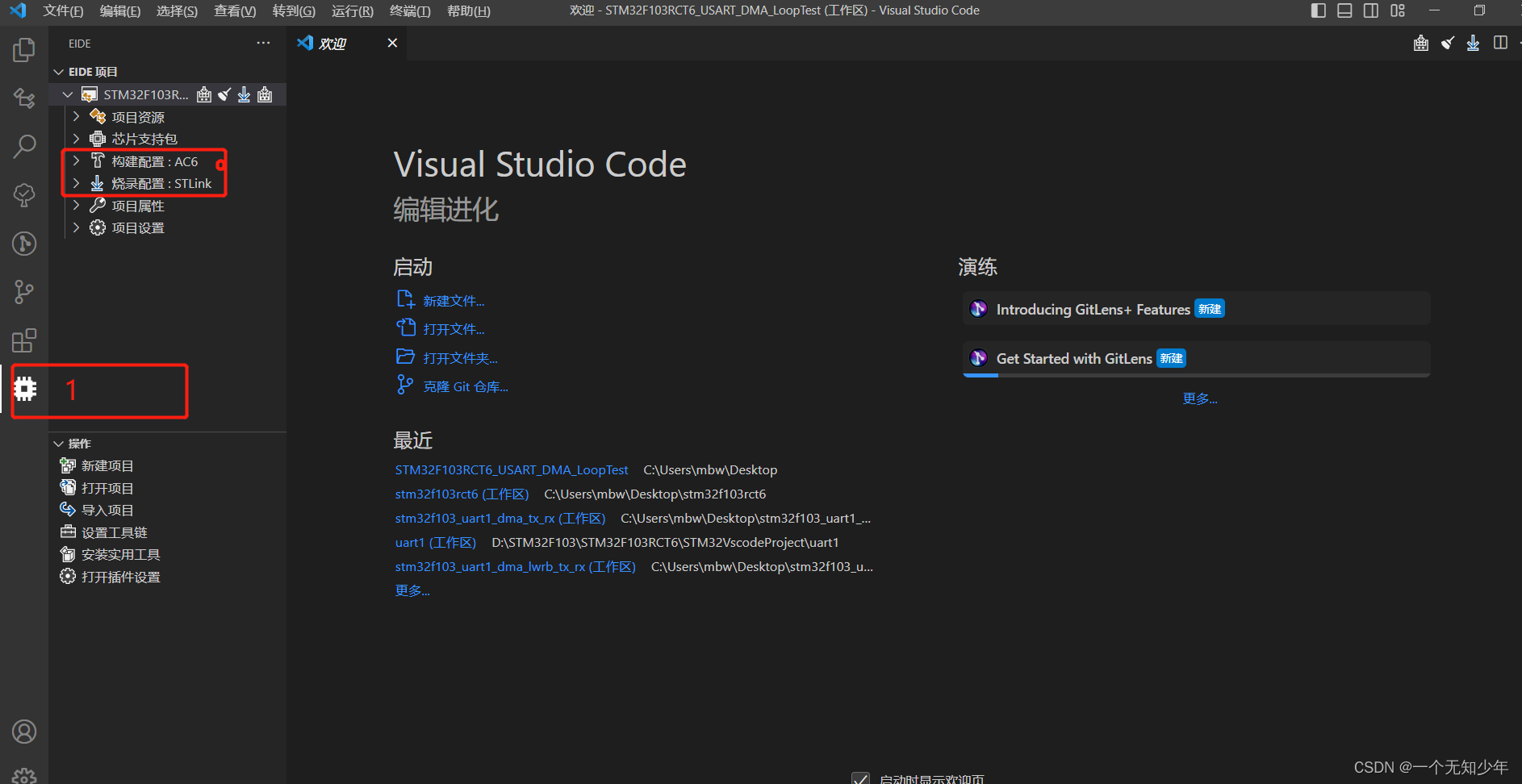This screenshot has height=784, width=1522.
Task: Click the Visual Studio Code logo at top left
Action: (18, 10)
